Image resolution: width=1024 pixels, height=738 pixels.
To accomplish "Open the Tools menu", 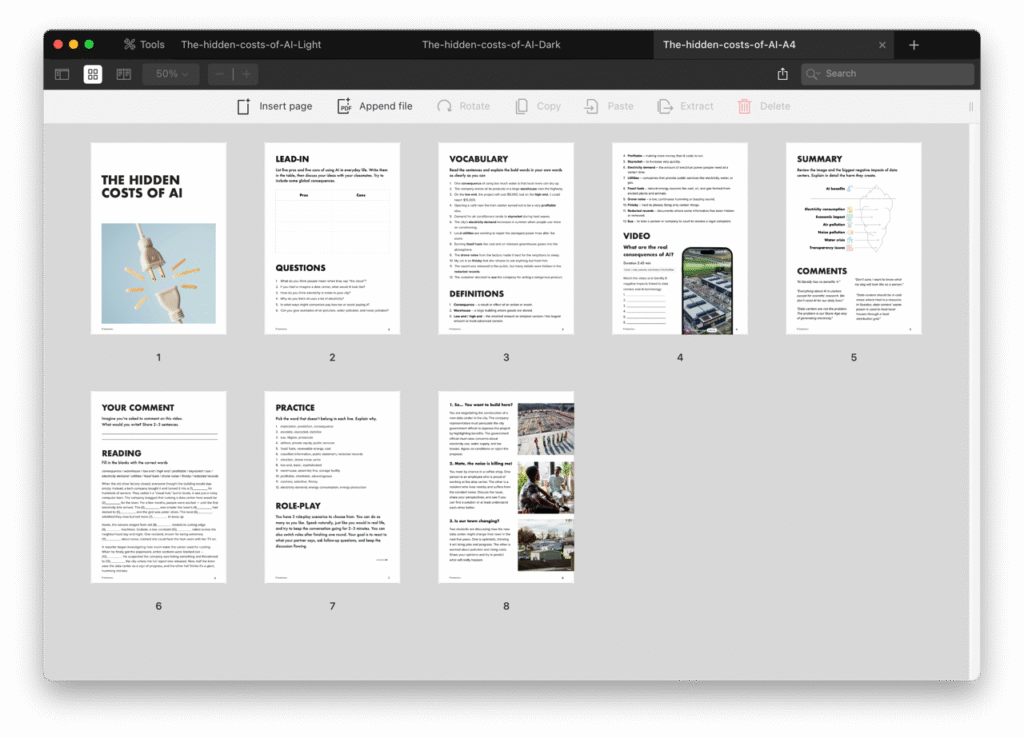I will point(144,45).
